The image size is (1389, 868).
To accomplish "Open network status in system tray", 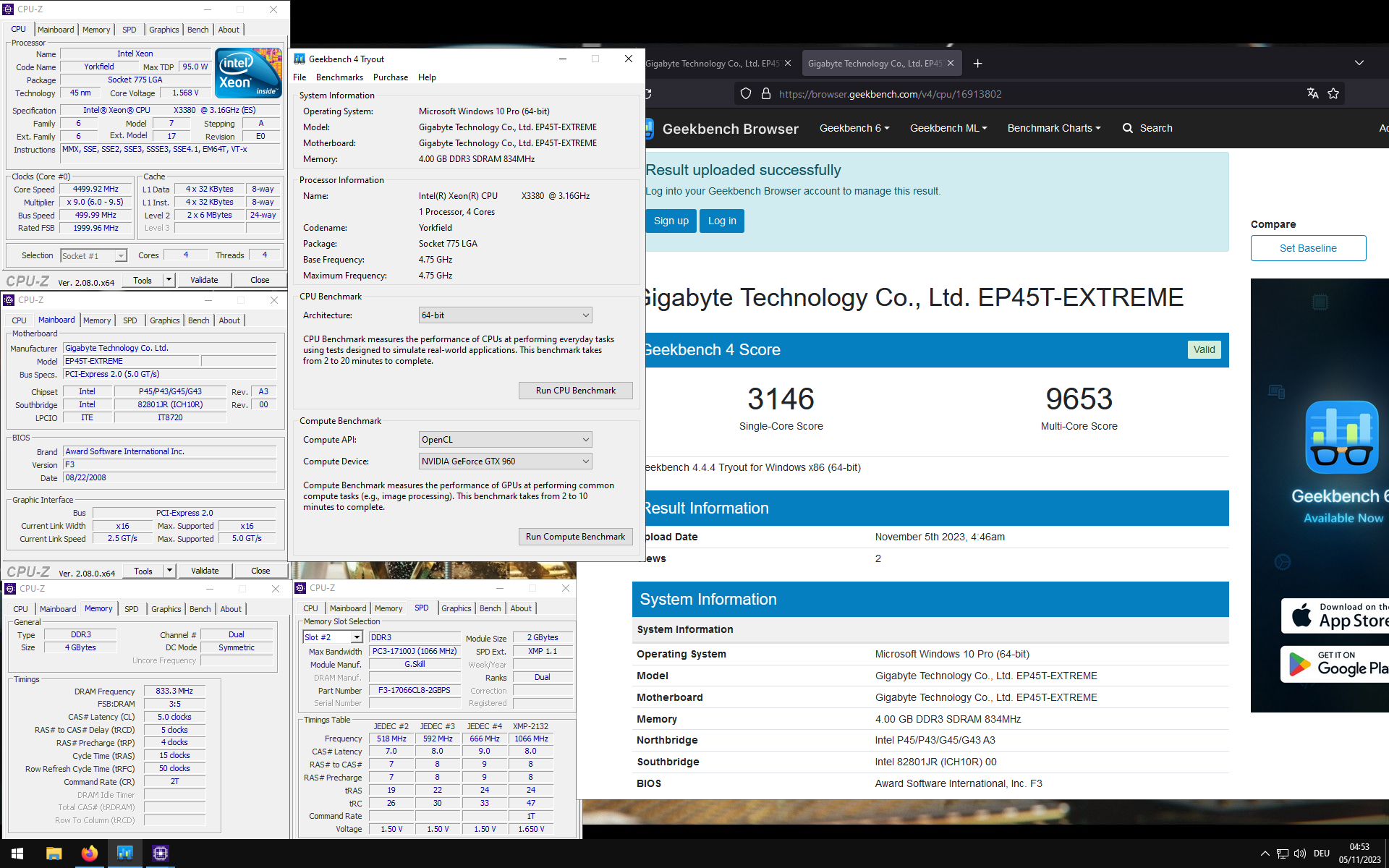I will click(x=1282, y=854).
